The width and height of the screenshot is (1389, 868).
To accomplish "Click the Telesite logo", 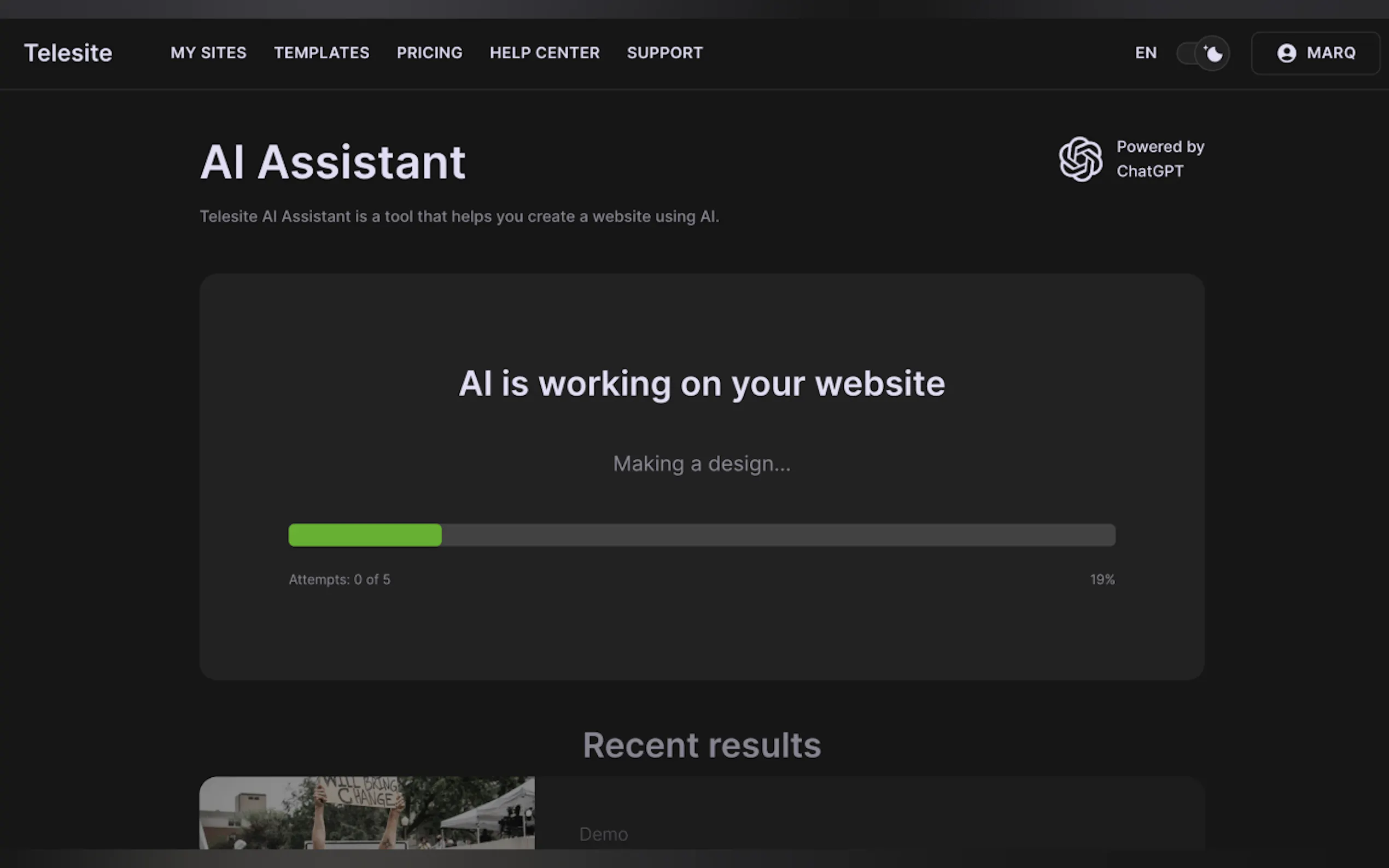I will coord(68,53).
